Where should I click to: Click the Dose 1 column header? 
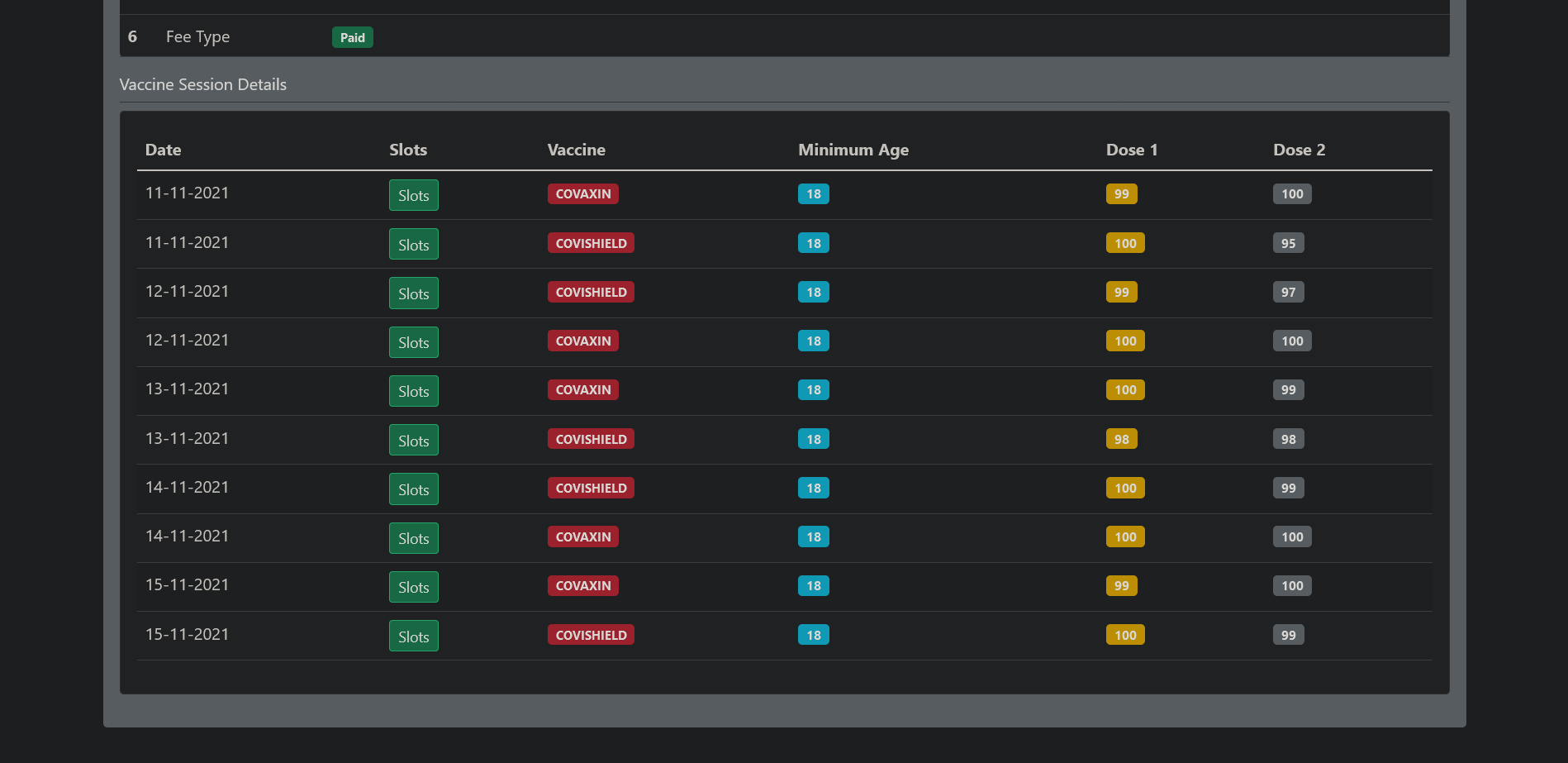[1132, 150]
